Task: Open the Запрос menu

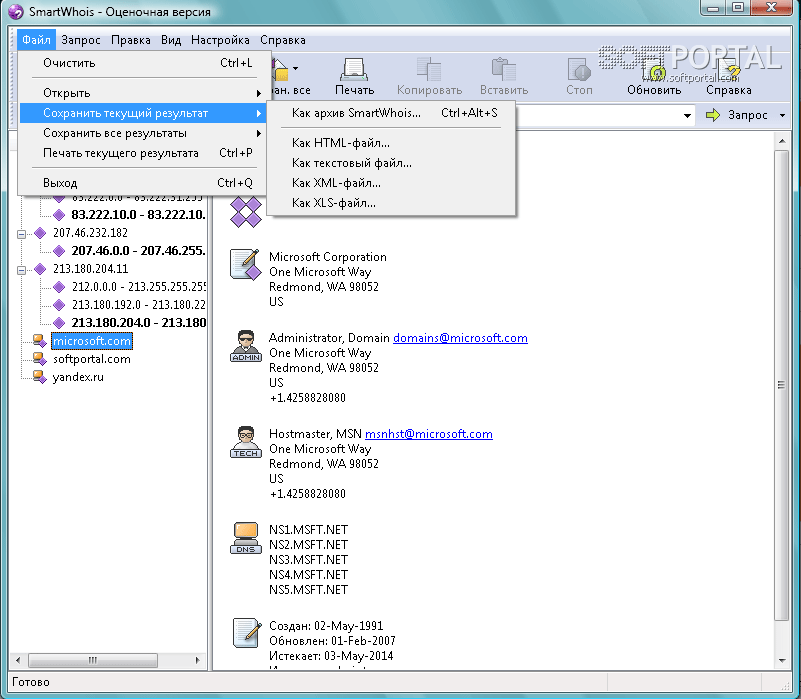Action: pyautogui.click(x=81, y=40)
